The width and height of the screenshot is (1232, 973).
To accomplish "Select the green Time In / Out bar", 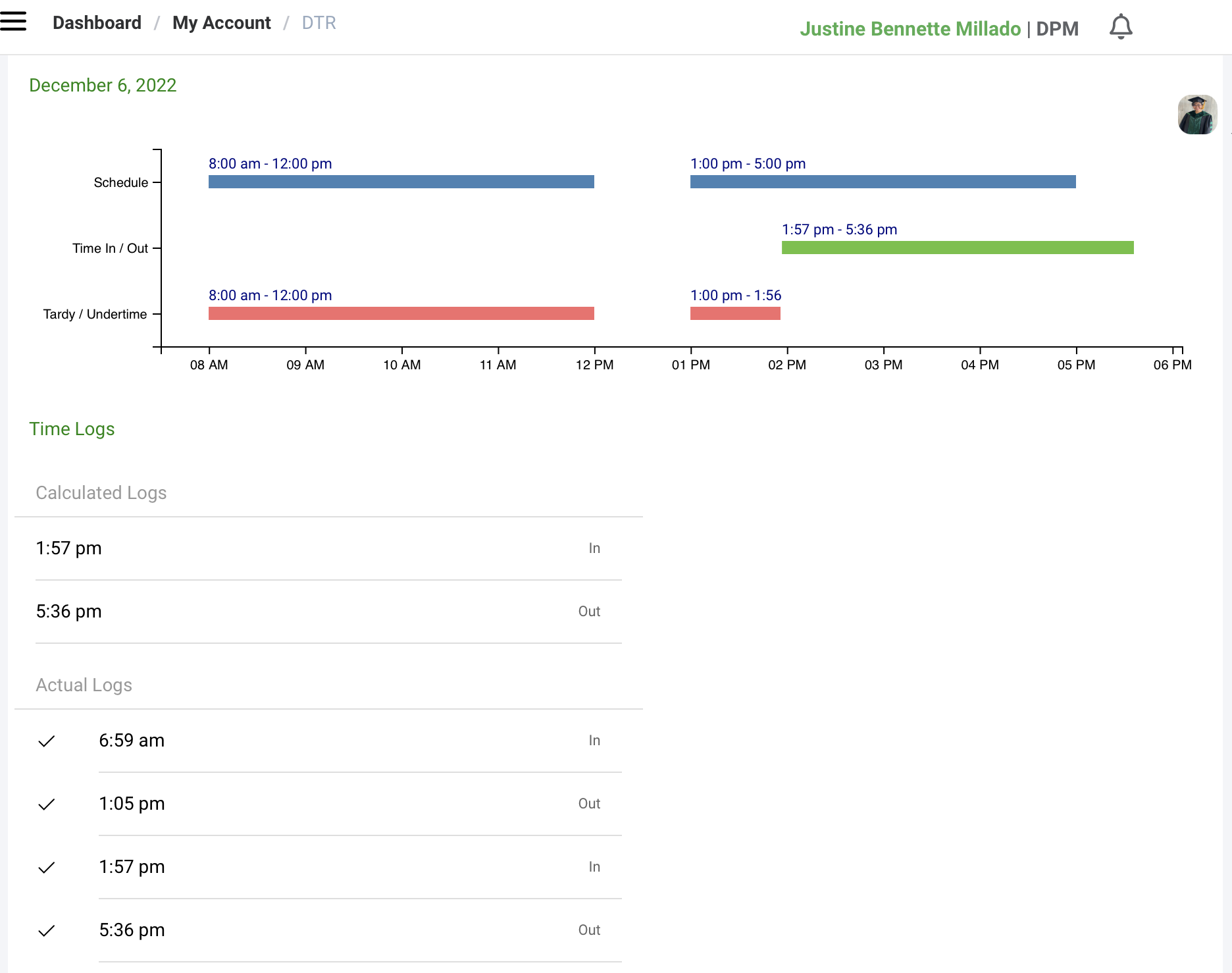I will [957, 248].
